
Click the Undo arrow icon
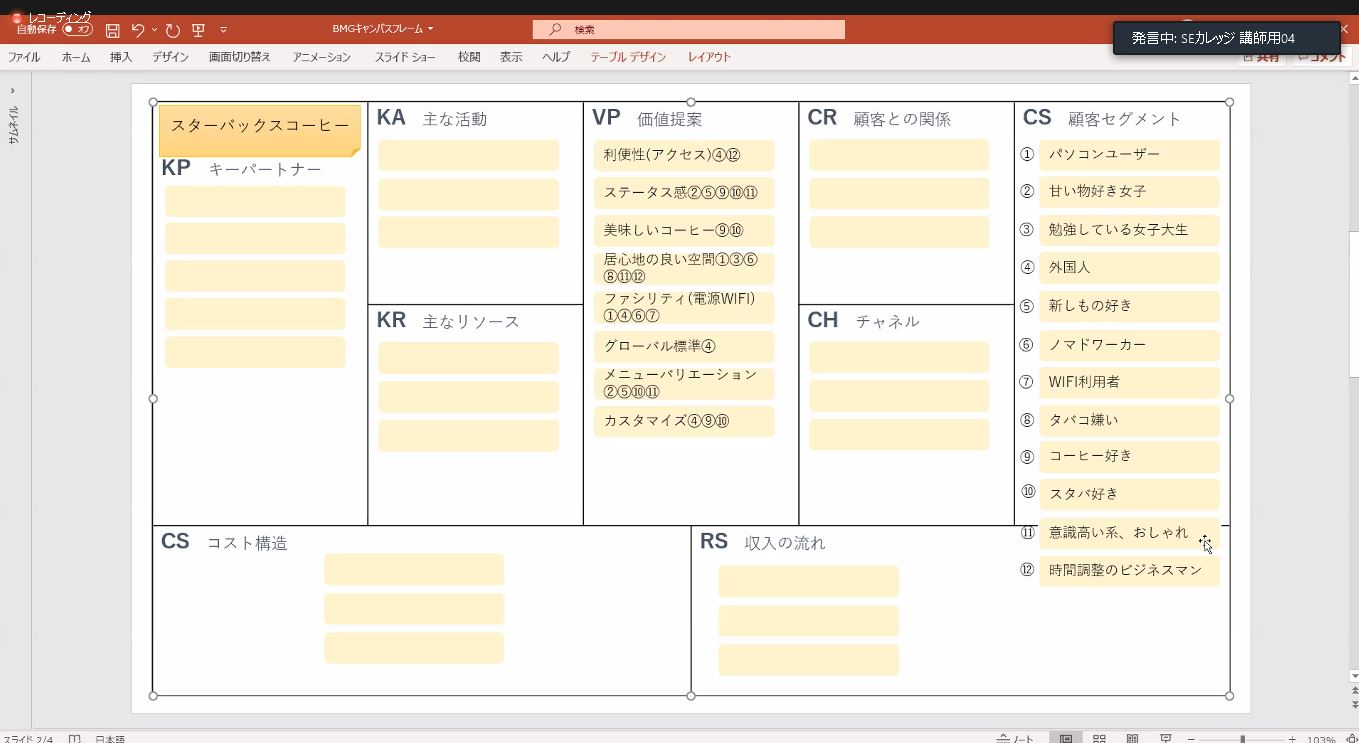138,31
